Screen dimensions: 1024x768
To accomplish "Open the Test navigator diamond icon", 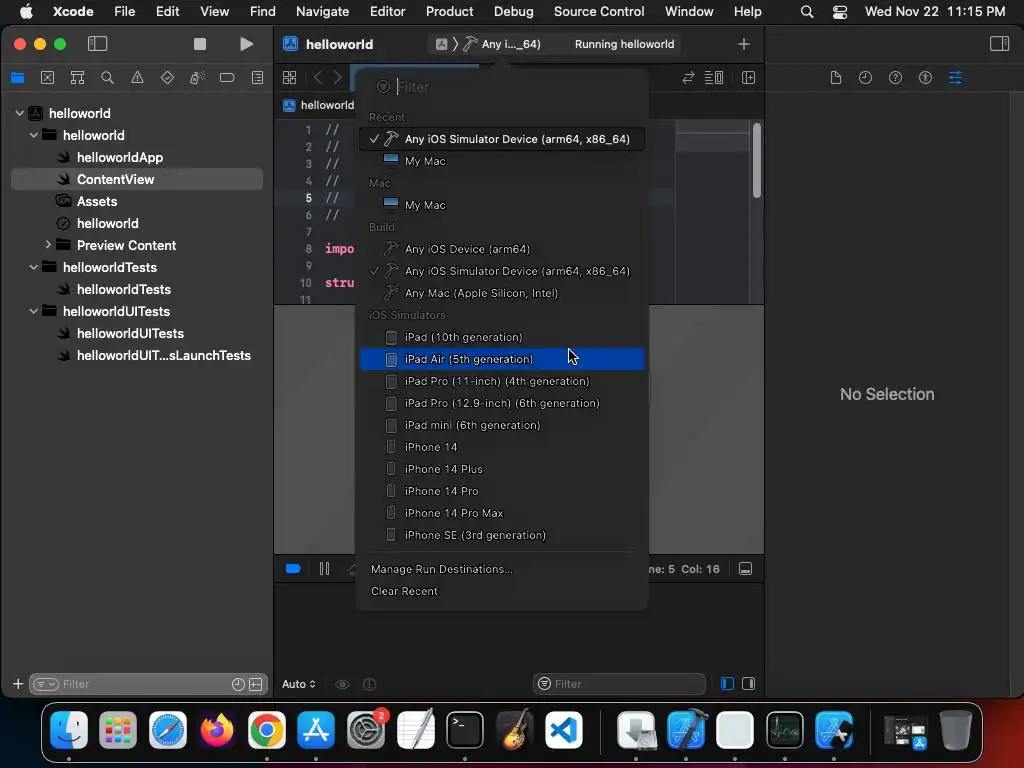I will click(167, 78).
